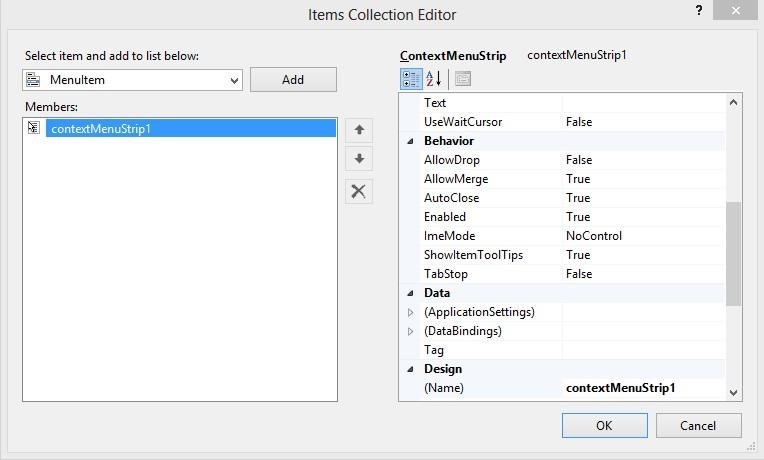Collapse the Design category
Screen dimensions: 764x460
coord(410,369)
